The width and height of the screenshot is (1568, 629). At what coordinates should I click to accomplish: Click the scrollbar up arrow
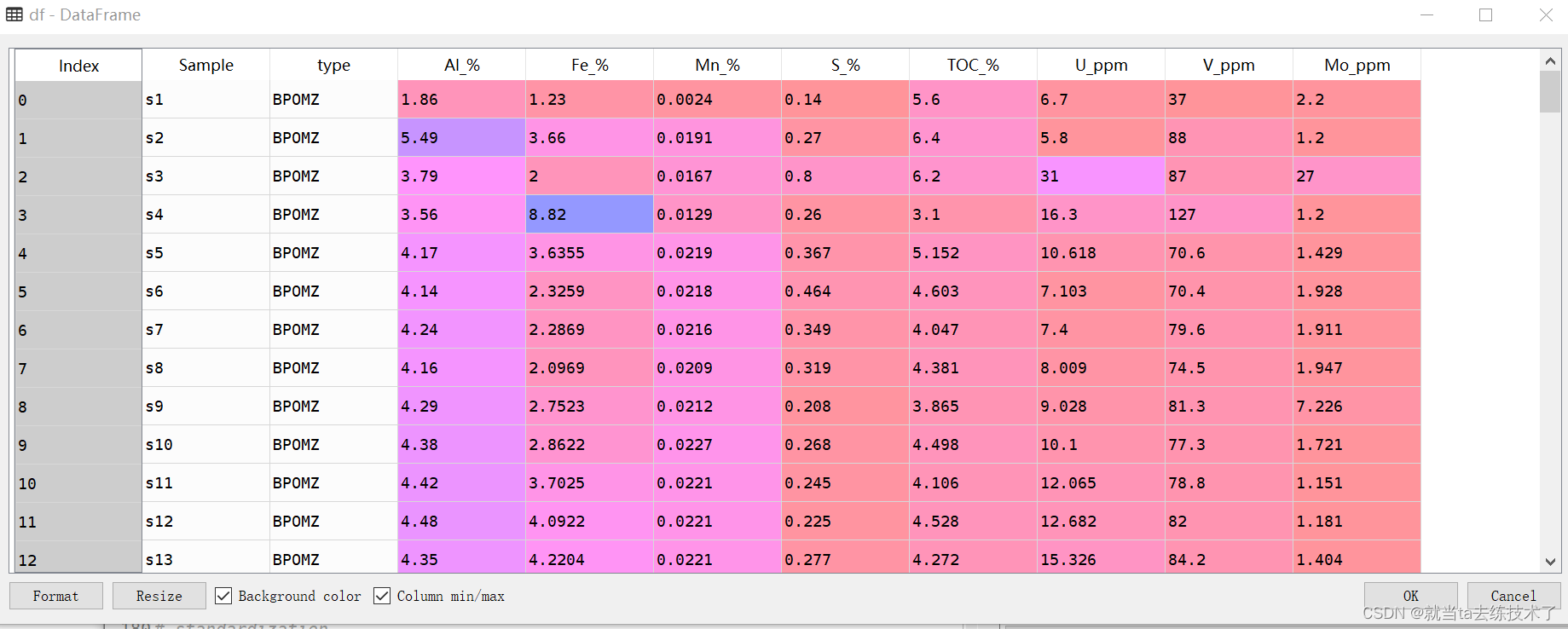(1550, 61)
